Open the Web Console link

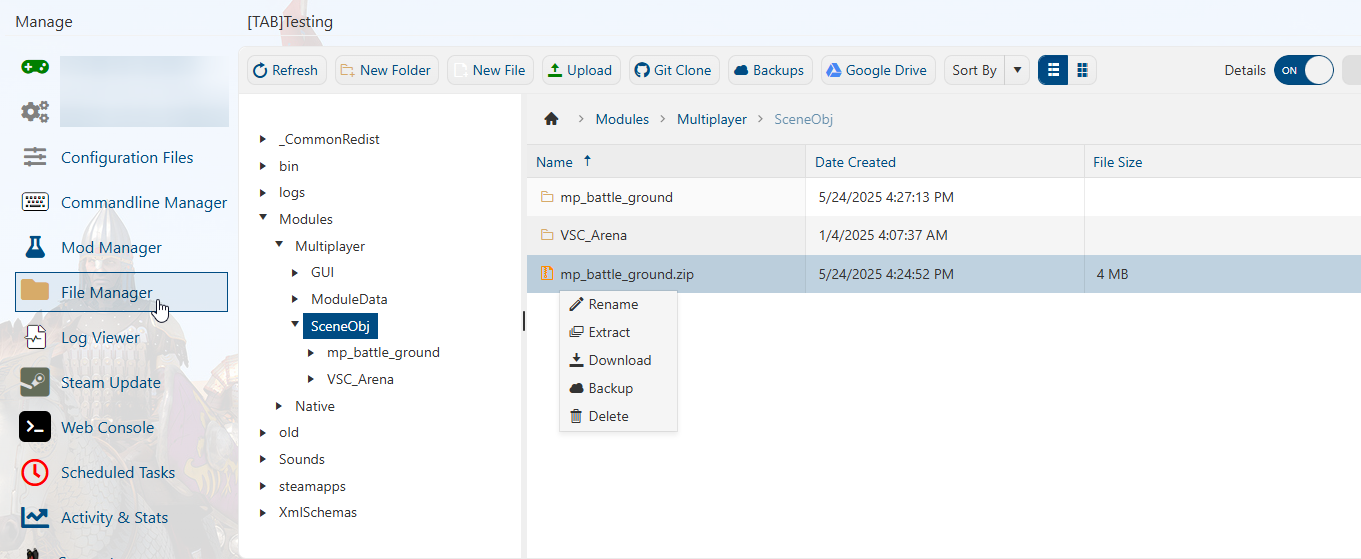107,427
